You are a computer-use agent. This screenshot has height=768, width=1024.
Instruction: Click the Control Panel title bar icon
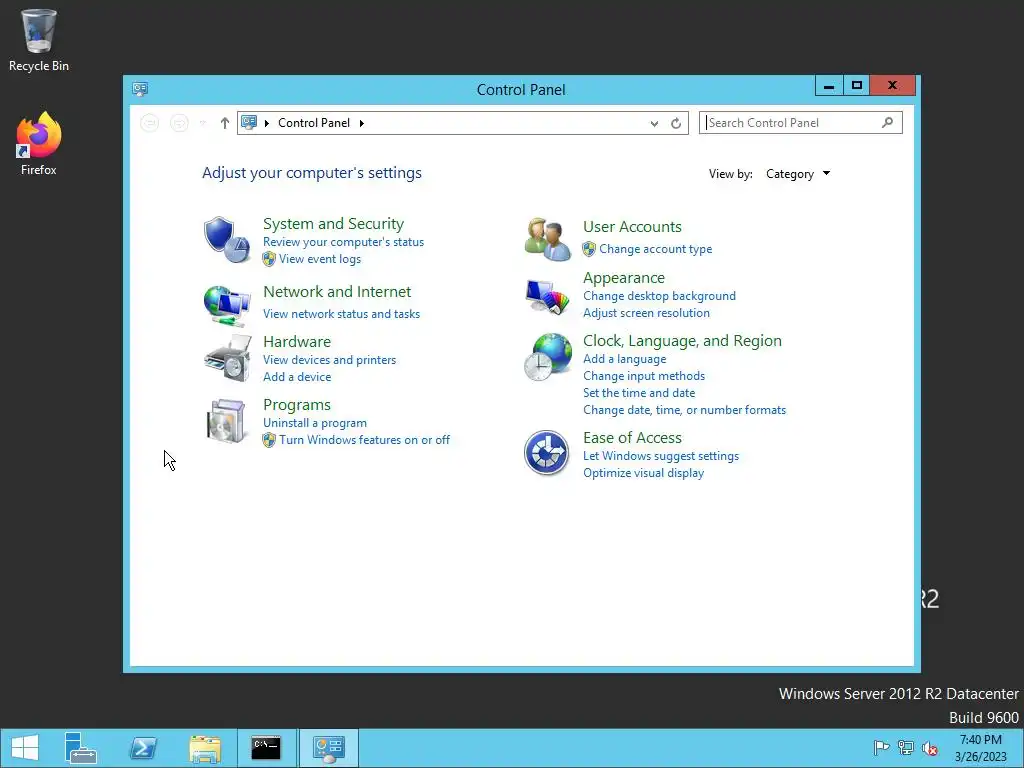tap(140, 89)
